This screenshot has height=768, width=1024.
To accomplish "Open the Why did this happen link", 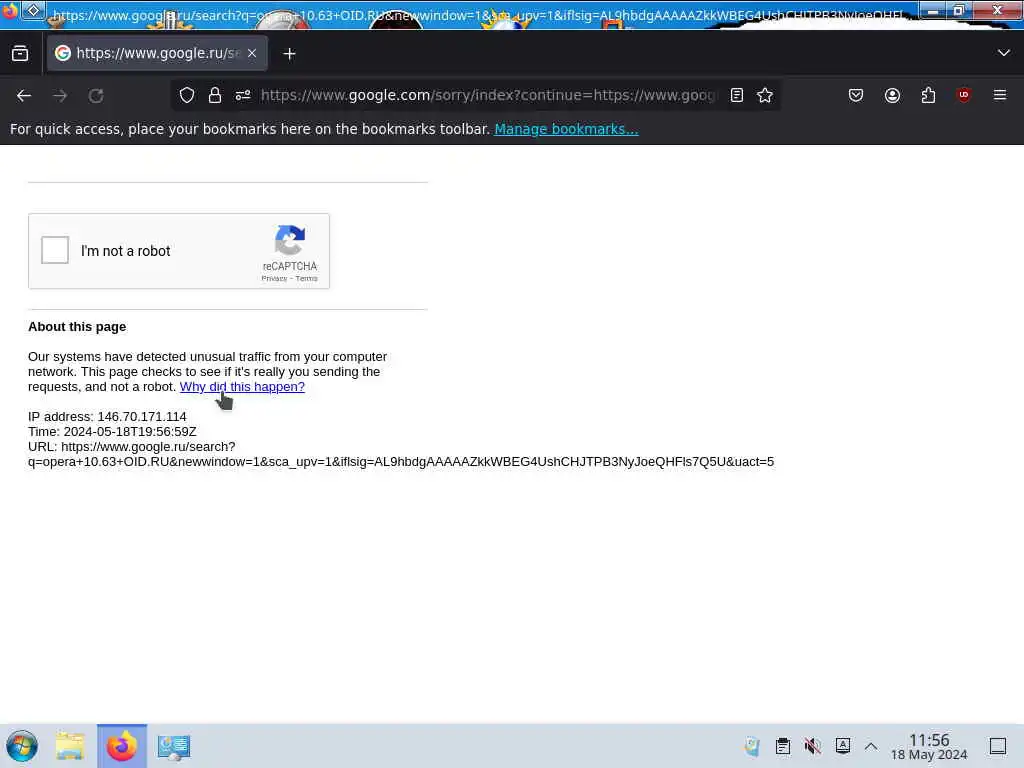I will 242,387.
